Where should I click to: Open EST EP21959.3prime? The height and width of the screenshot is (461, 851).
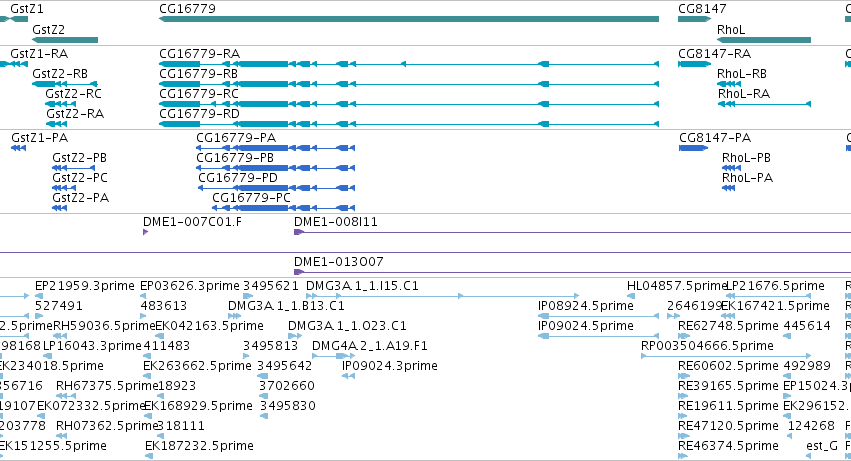point(85,286)
